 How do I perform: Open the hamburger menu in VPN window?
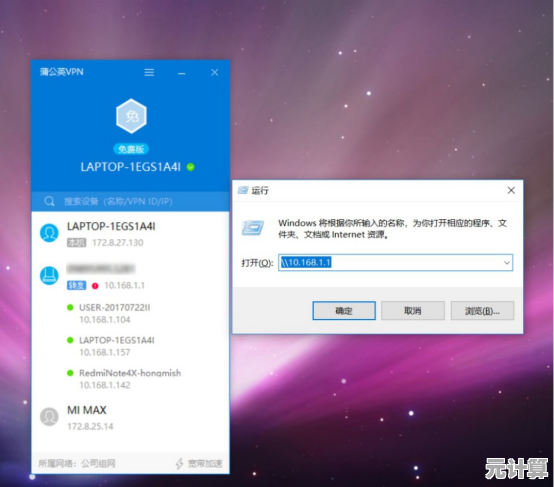pyautogui.click(x=149, y=72)
